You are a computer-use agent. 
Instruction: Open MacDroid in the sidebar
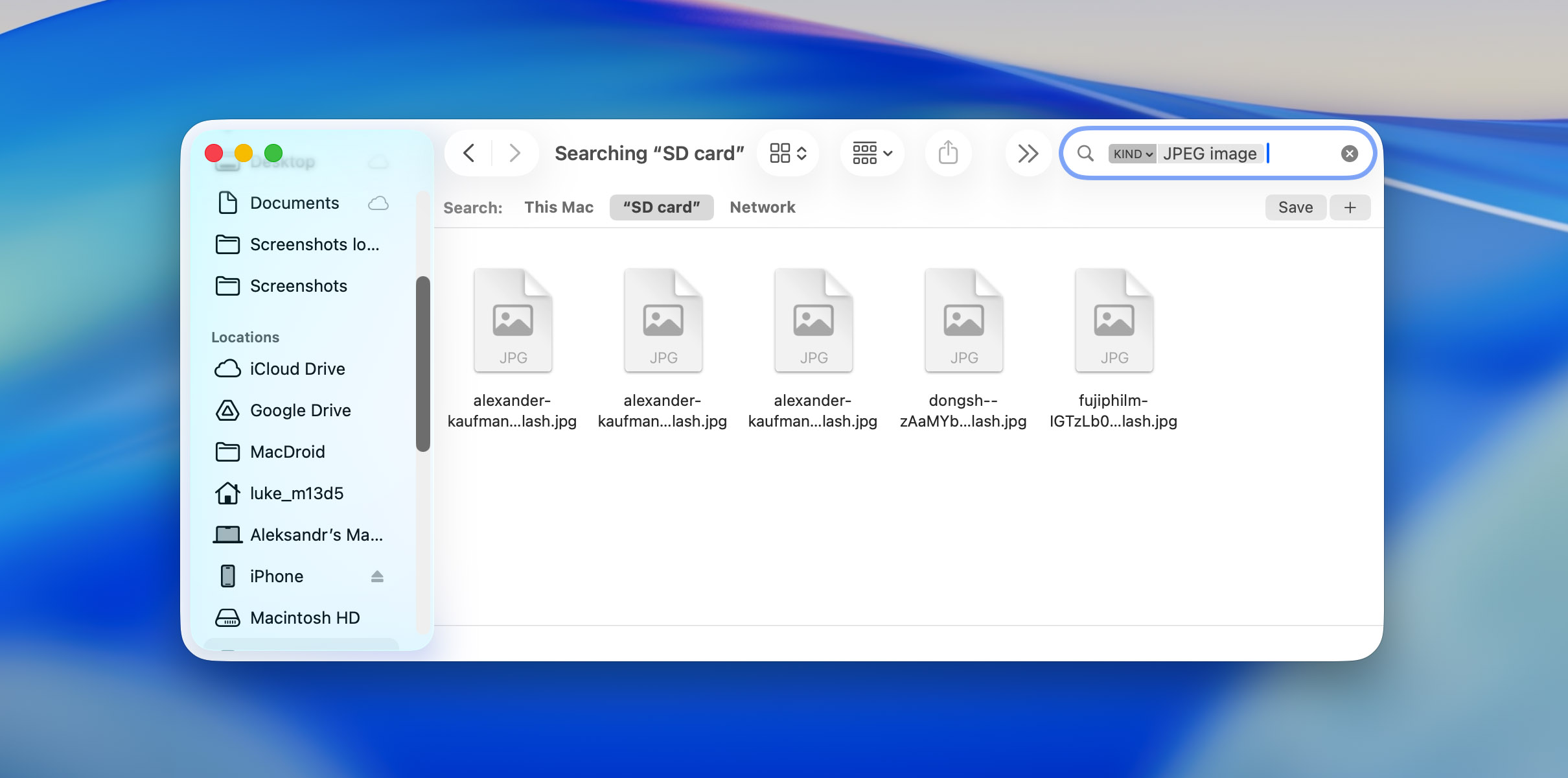point(302,452)
